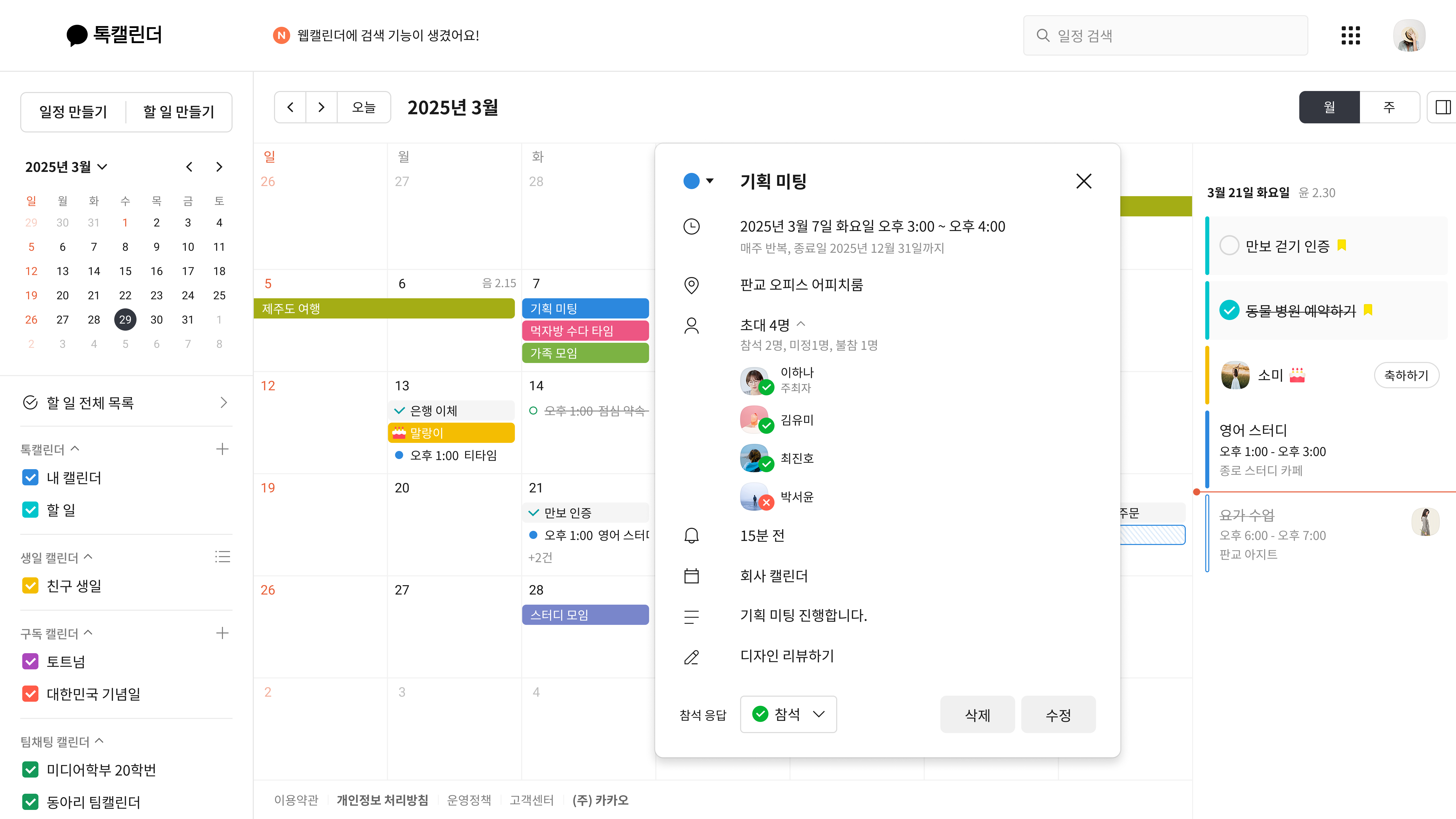This screenshot has height=819, width=1456.
Task: Toggle the 미디어학부 20학번 checkbox
Action: (x=31, y=769)
